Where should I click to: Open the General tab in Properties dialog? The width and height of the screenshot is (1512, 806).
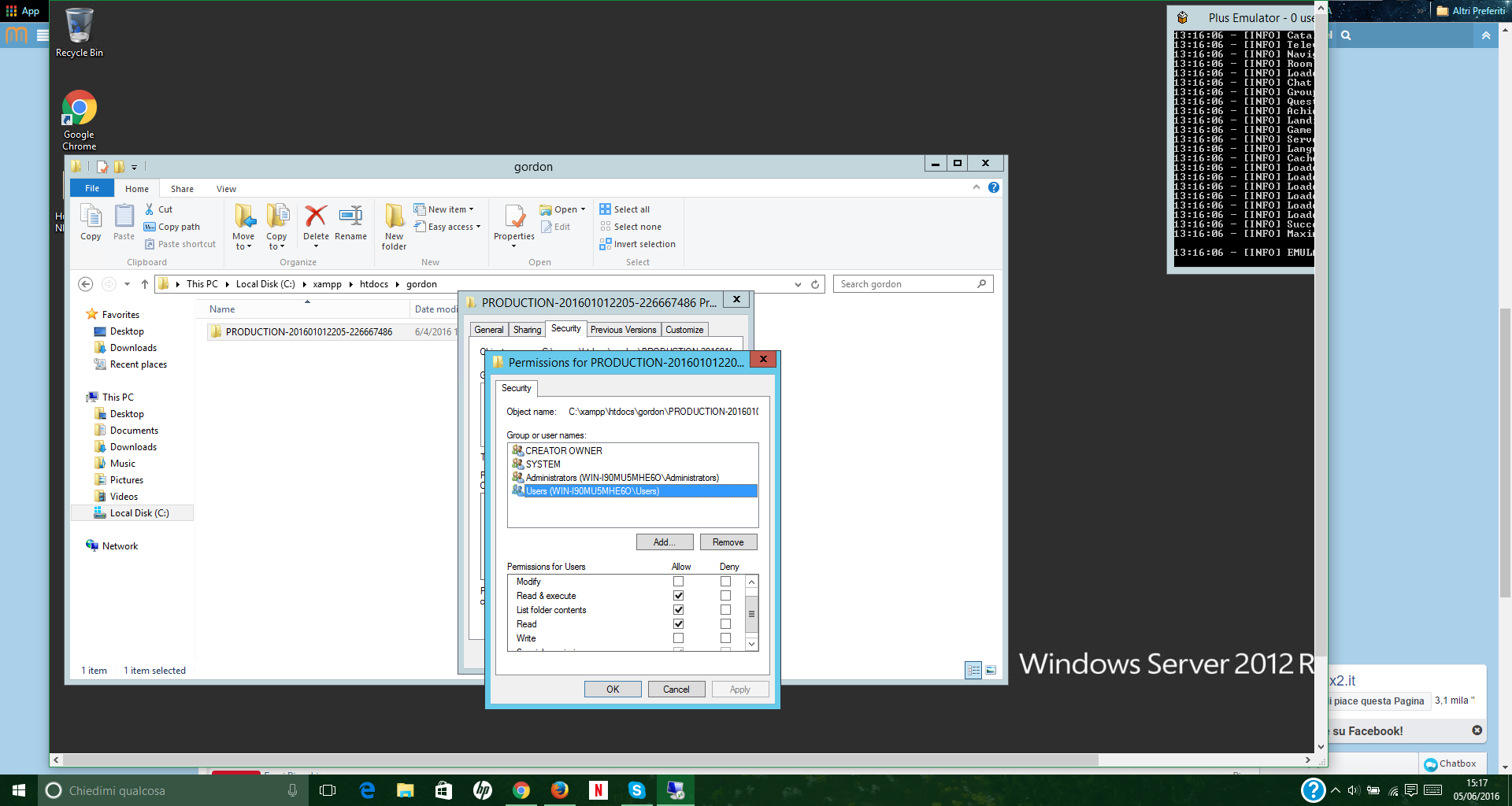(x=489, y=330)
